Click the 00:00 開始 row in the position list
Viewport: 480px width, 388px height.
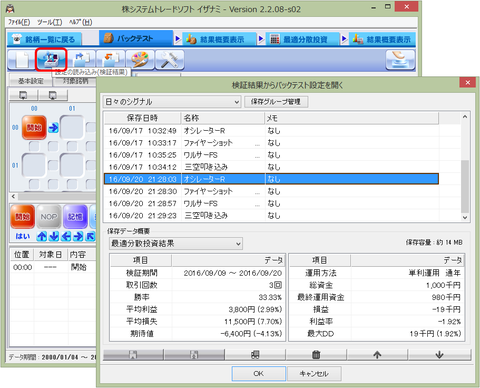[x=53, y=267]
